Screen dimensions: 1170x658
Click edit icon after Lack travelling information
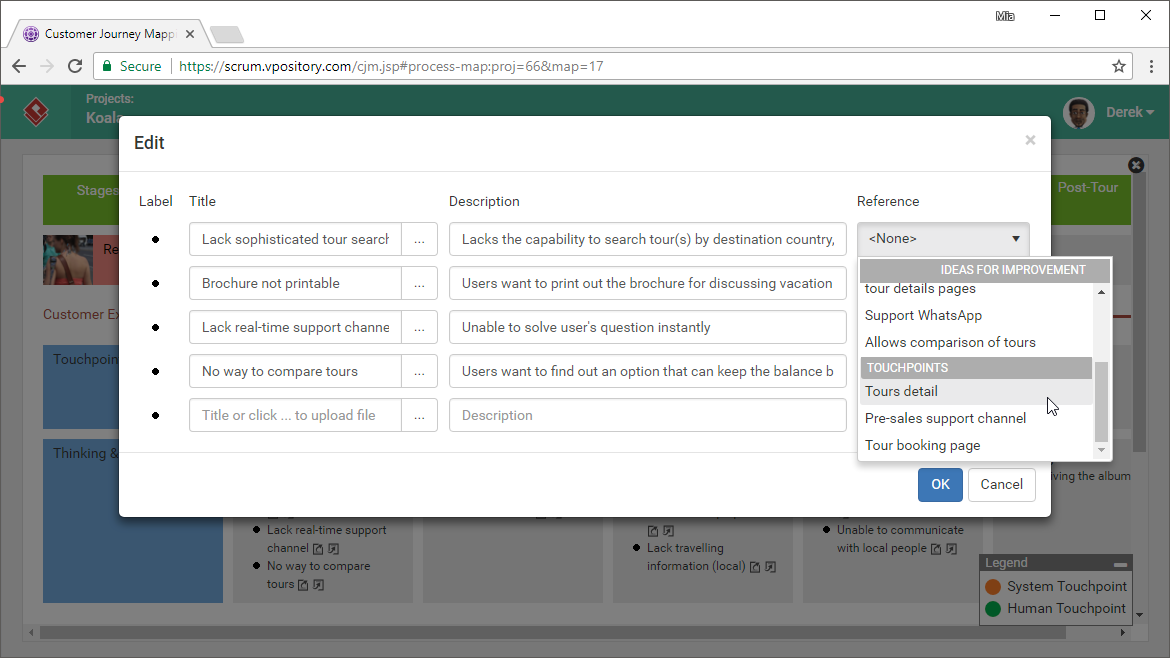pyautogui.click(x=755, y=567)
